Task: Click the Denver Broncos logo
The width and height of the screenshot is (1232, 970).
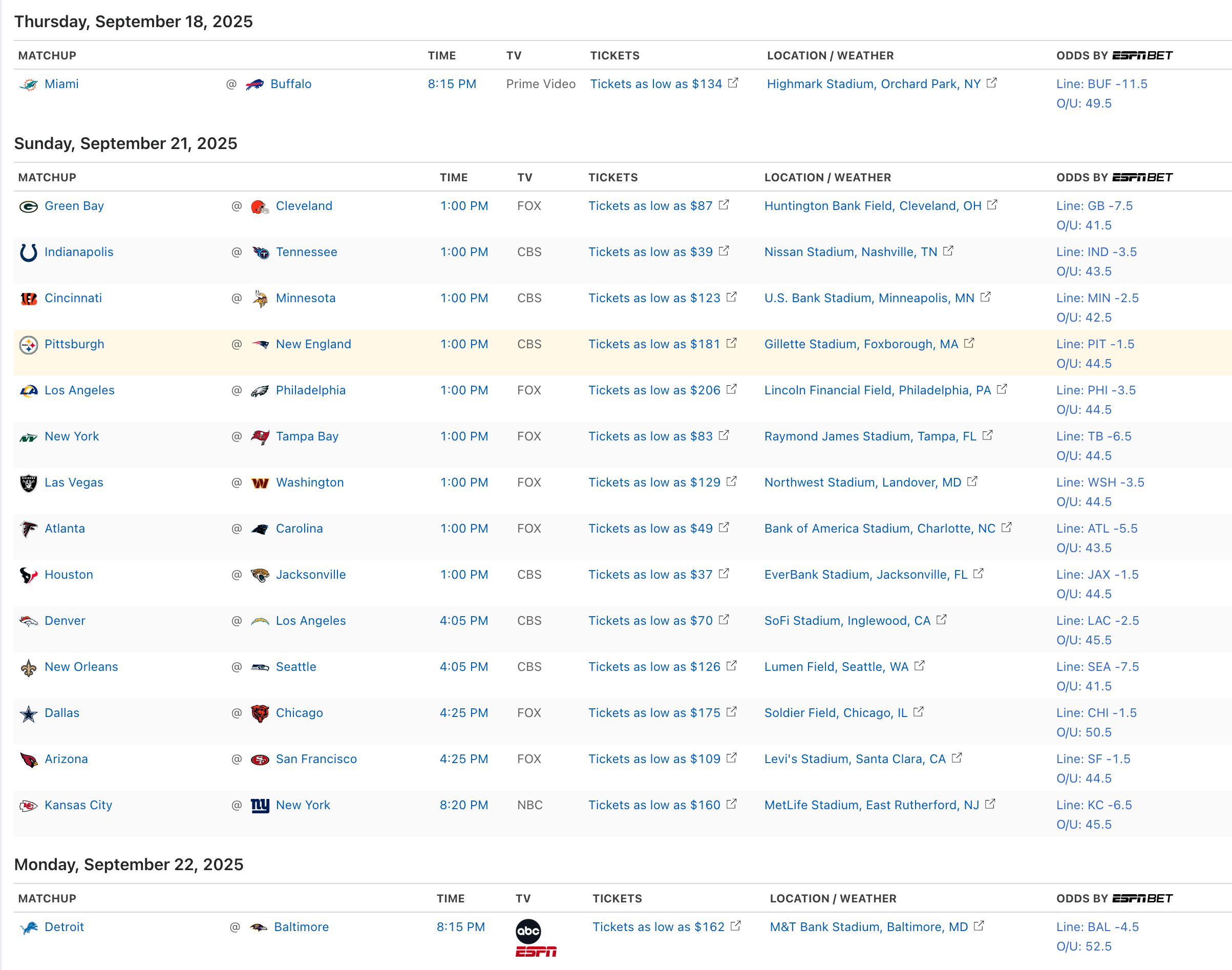Action: pos(28,621)
